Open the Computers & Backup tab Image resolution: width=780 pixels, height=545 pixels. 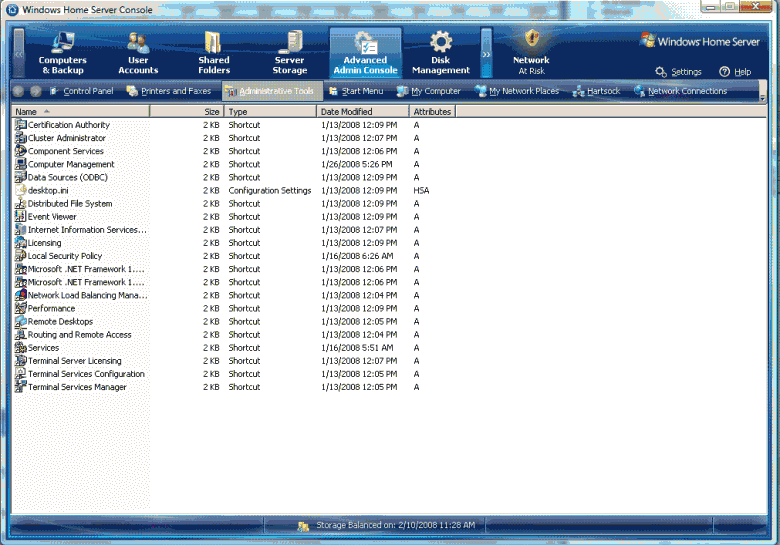(x=62, y=53)
